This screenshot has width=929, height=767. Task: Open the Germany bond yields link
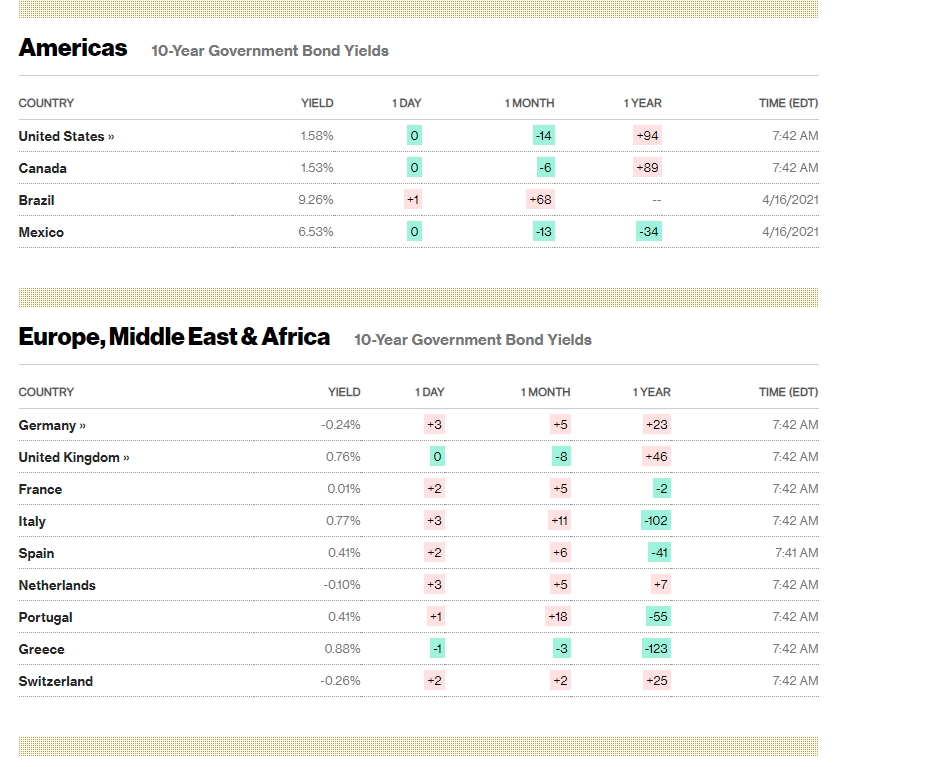click(52, 425)
